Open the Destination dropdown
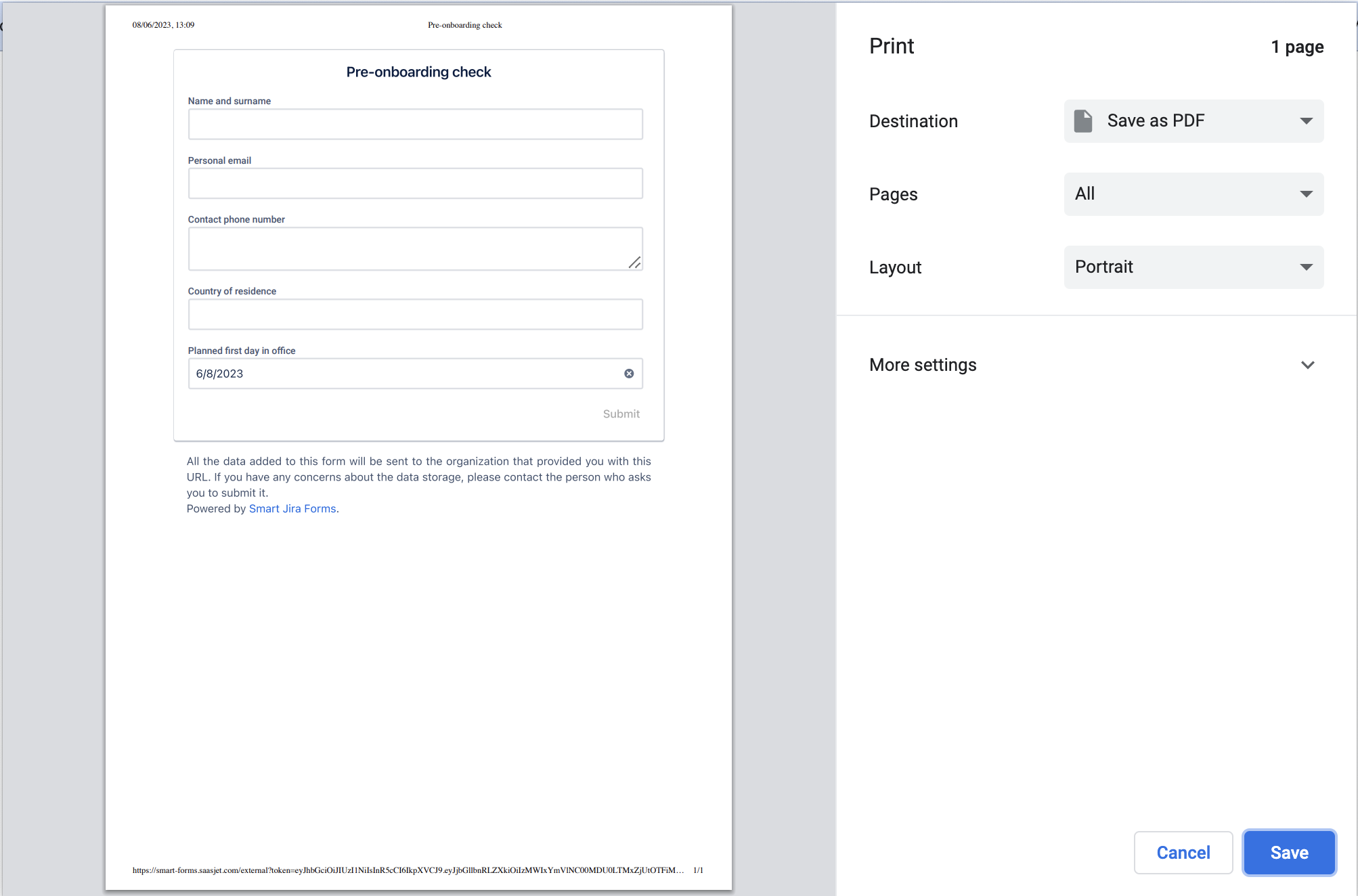Image resolution: width=1358 pixels, height=896 pixels. click(1193, 121)
